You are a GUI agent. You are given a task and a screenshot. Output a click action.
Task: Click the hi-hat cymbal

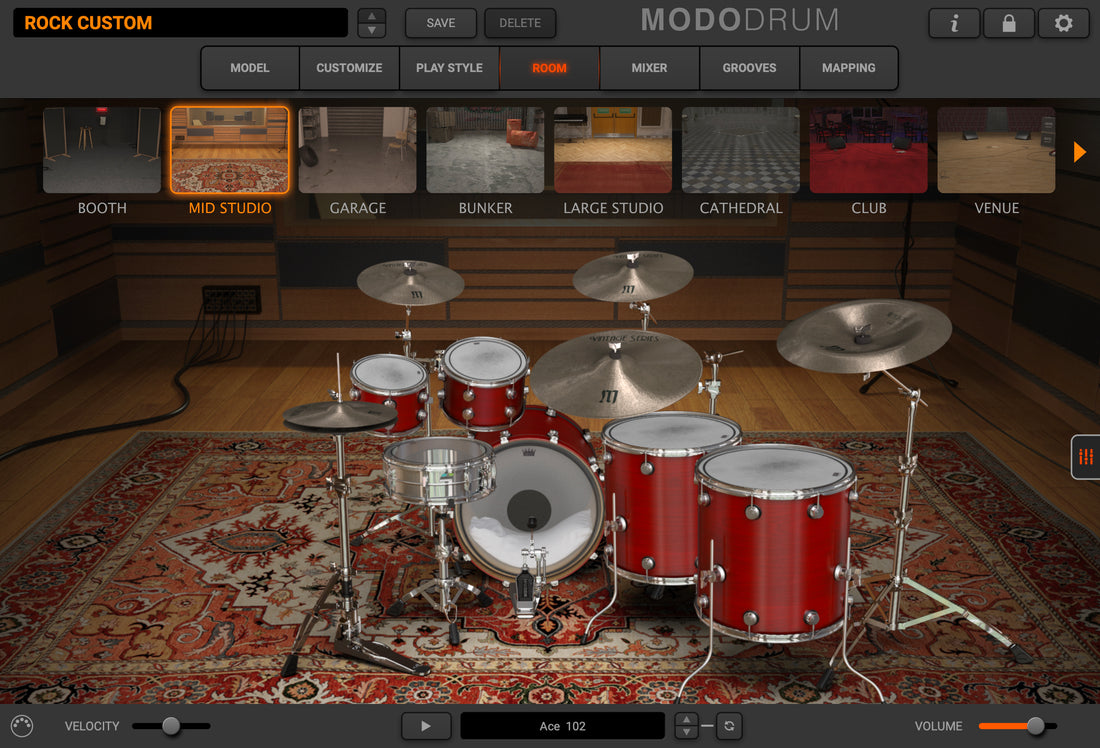pos(340,417)
